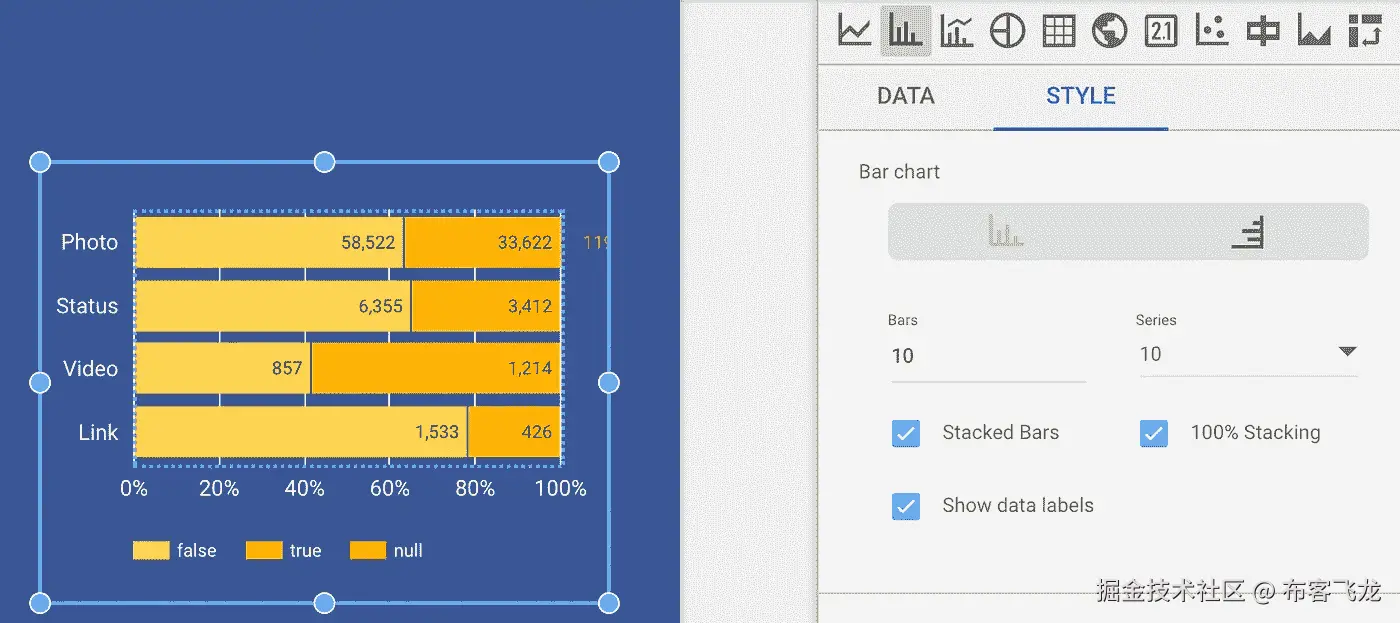
Task: Select the scatter chart icon
Action: [1212, 31]
